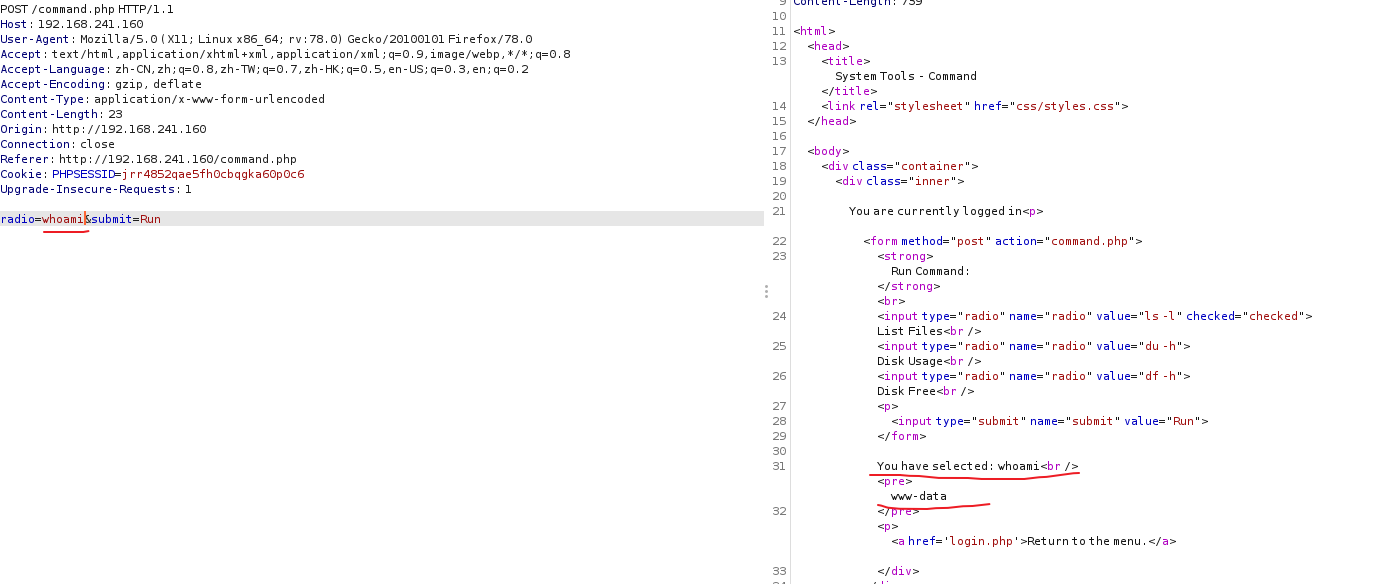Click the Accept header starting with text/html
1396x584 pixels.
285,54
